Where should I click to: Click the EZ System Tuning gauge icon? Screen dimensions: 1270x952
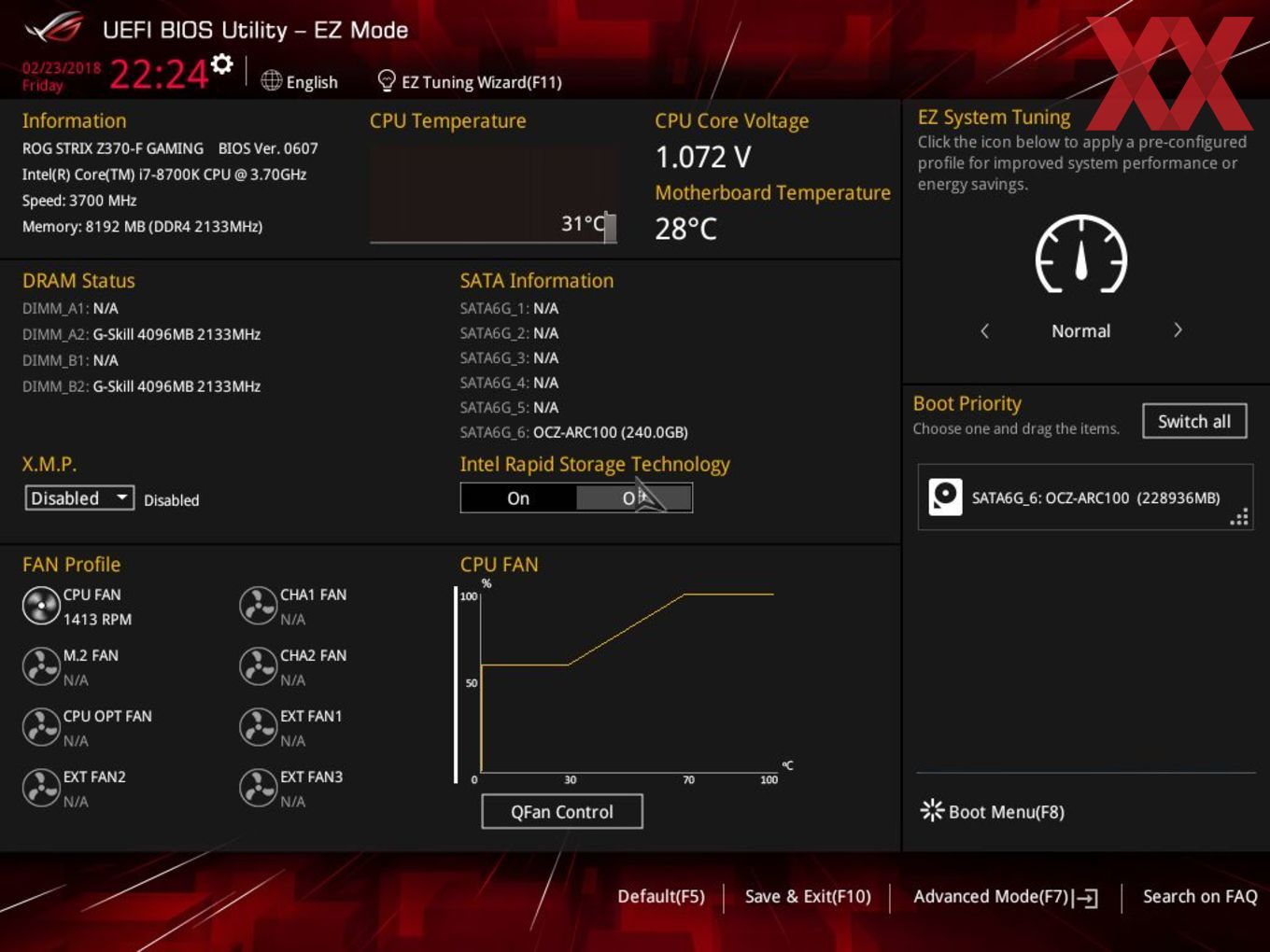1080,255
